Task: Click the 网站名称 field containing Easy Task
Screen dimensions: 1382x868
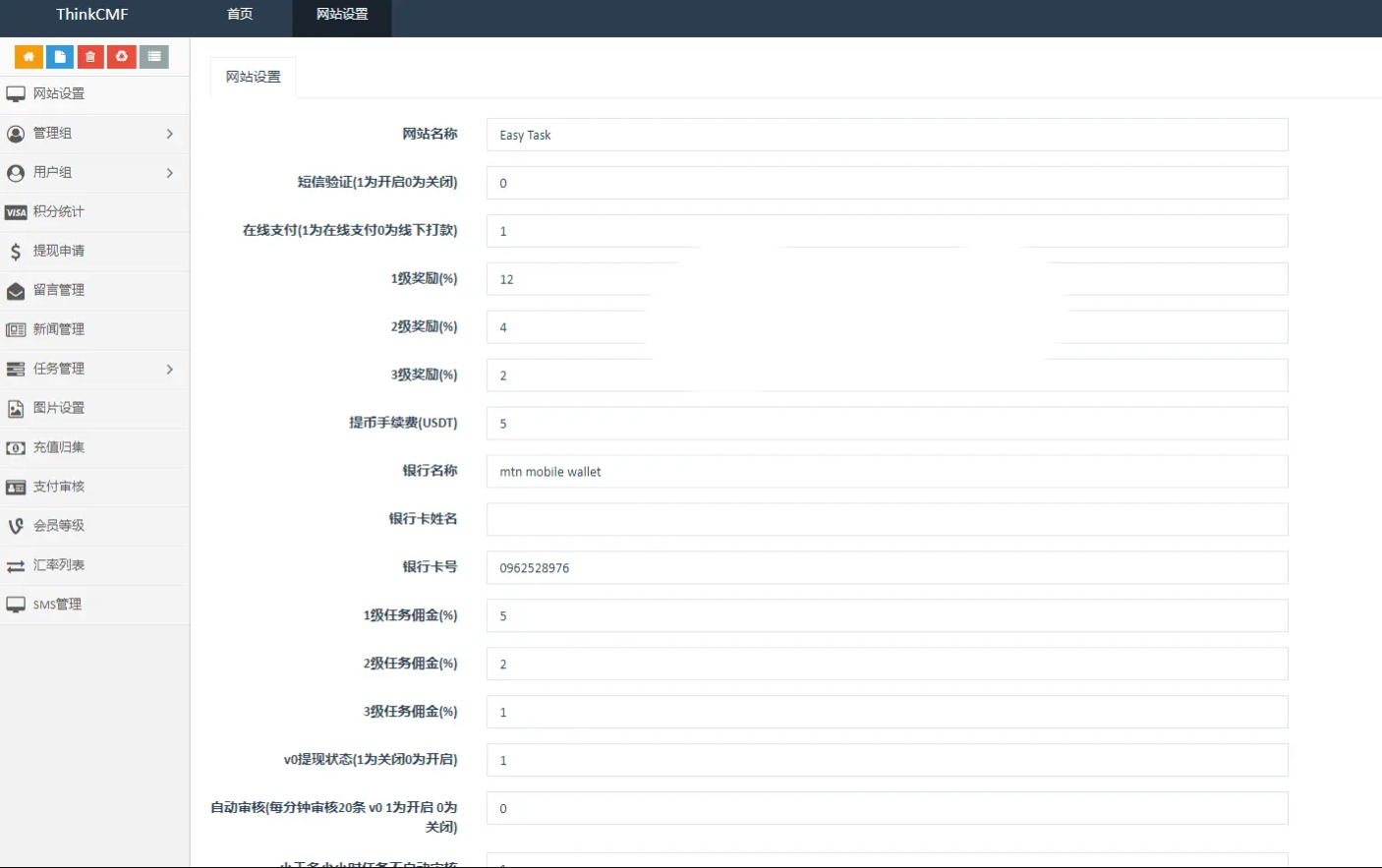Action: click(x=887, y=135)
